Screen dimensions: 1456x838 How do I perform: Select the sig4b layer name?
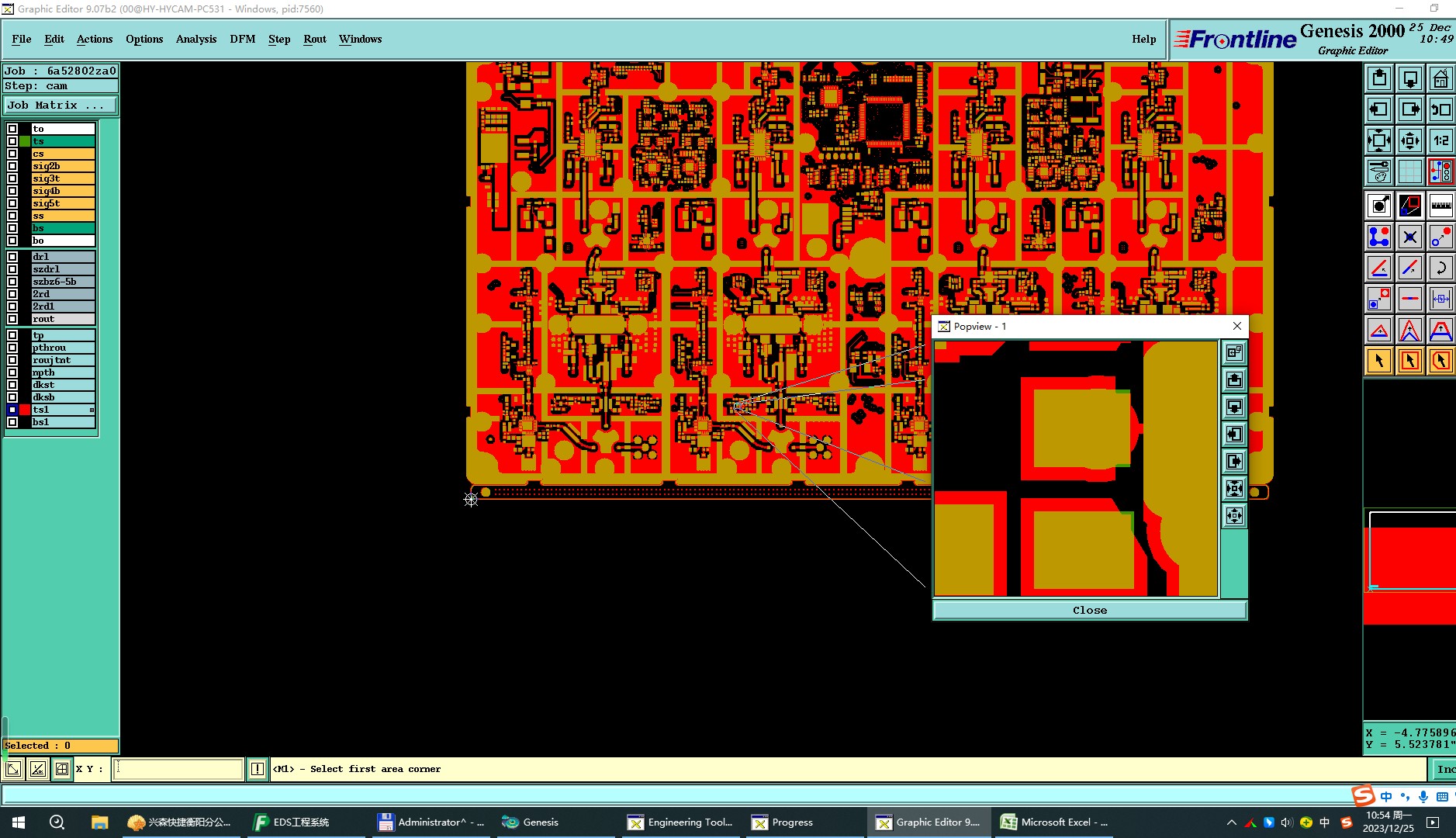(x=63, y=191)
